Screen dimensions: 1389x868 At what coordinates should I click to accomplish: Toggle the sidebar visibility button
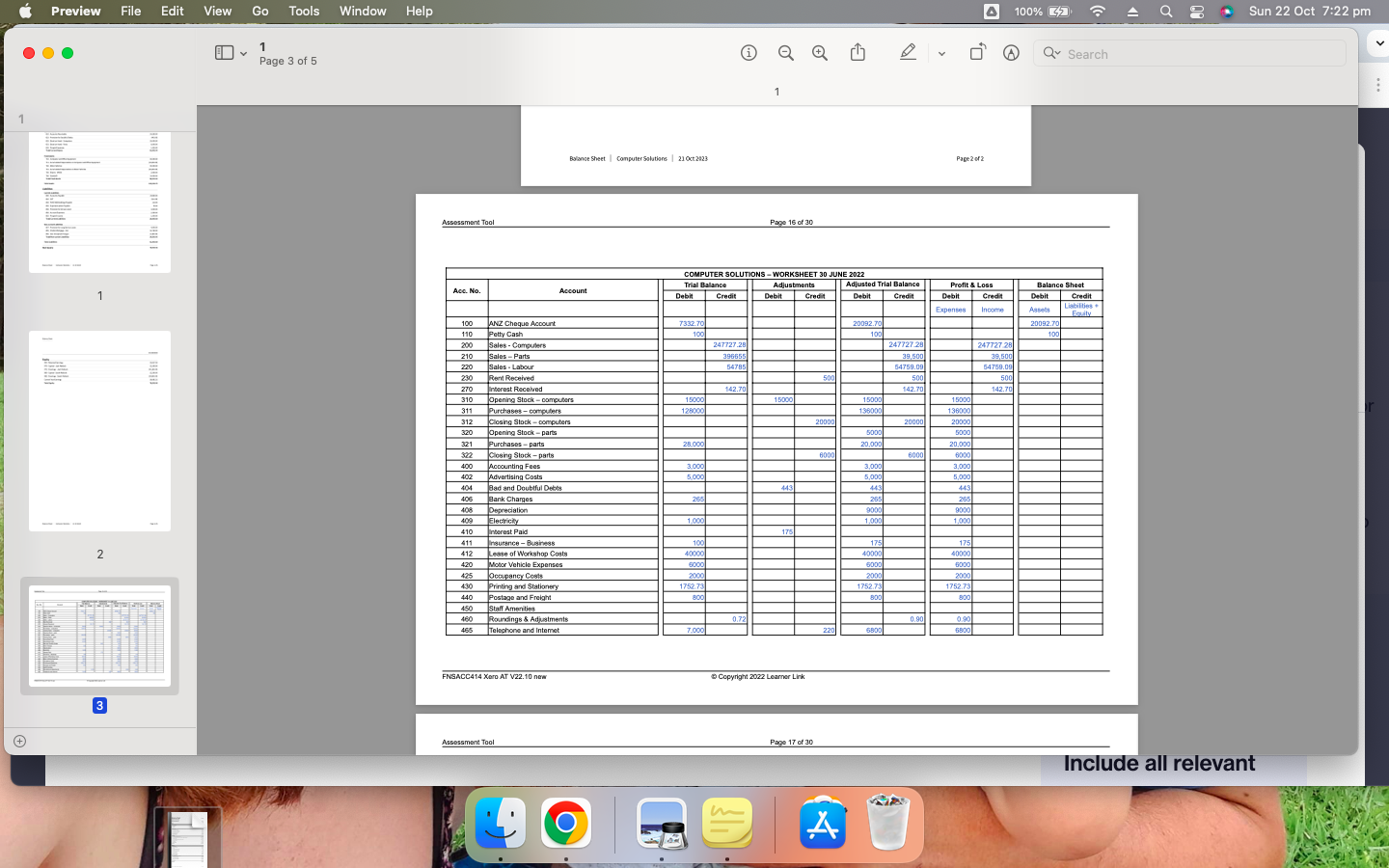(x=223, y=53)
